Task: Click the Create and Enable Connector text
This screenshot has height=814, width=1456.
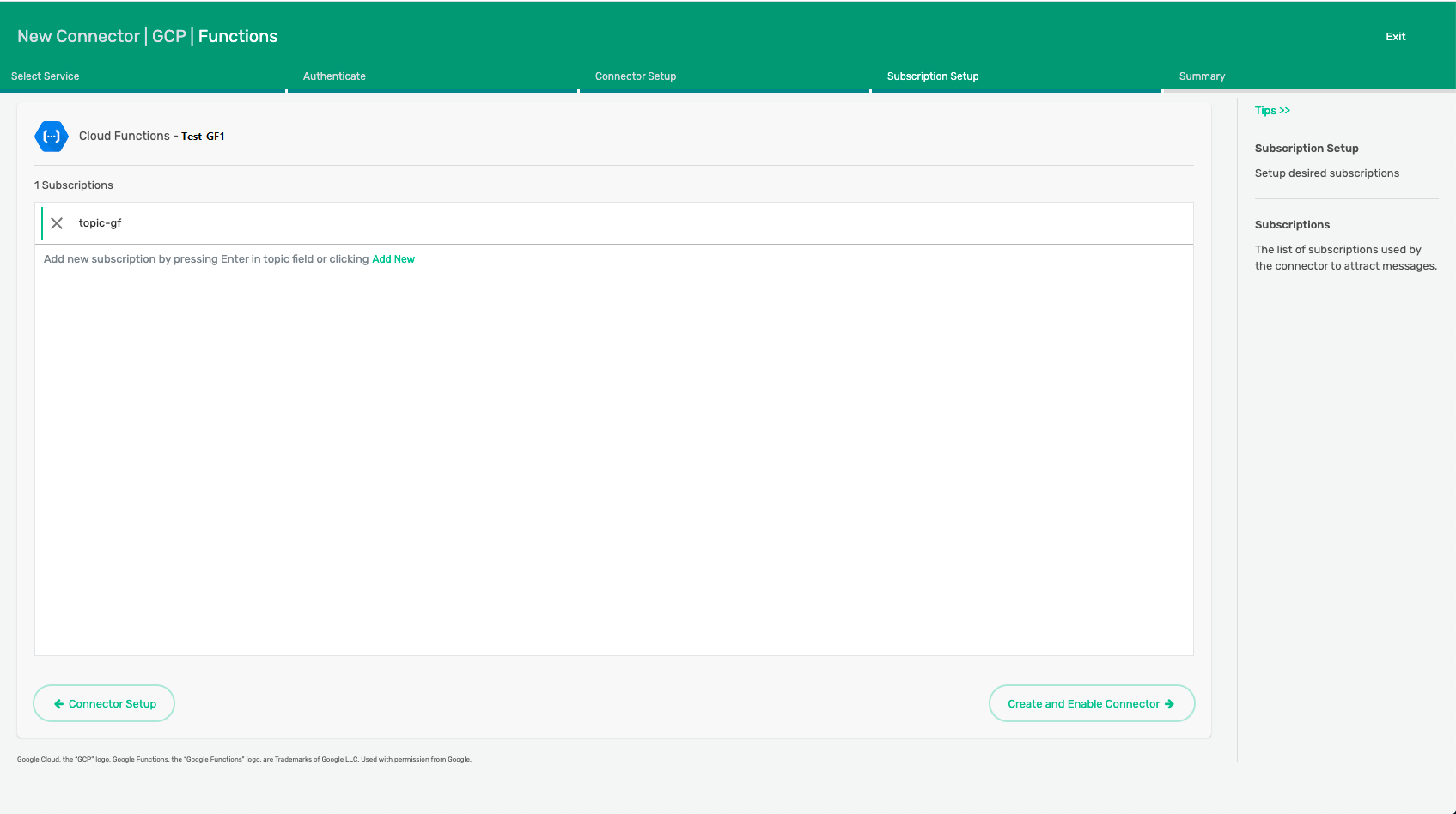Action: coord(1083,704)
